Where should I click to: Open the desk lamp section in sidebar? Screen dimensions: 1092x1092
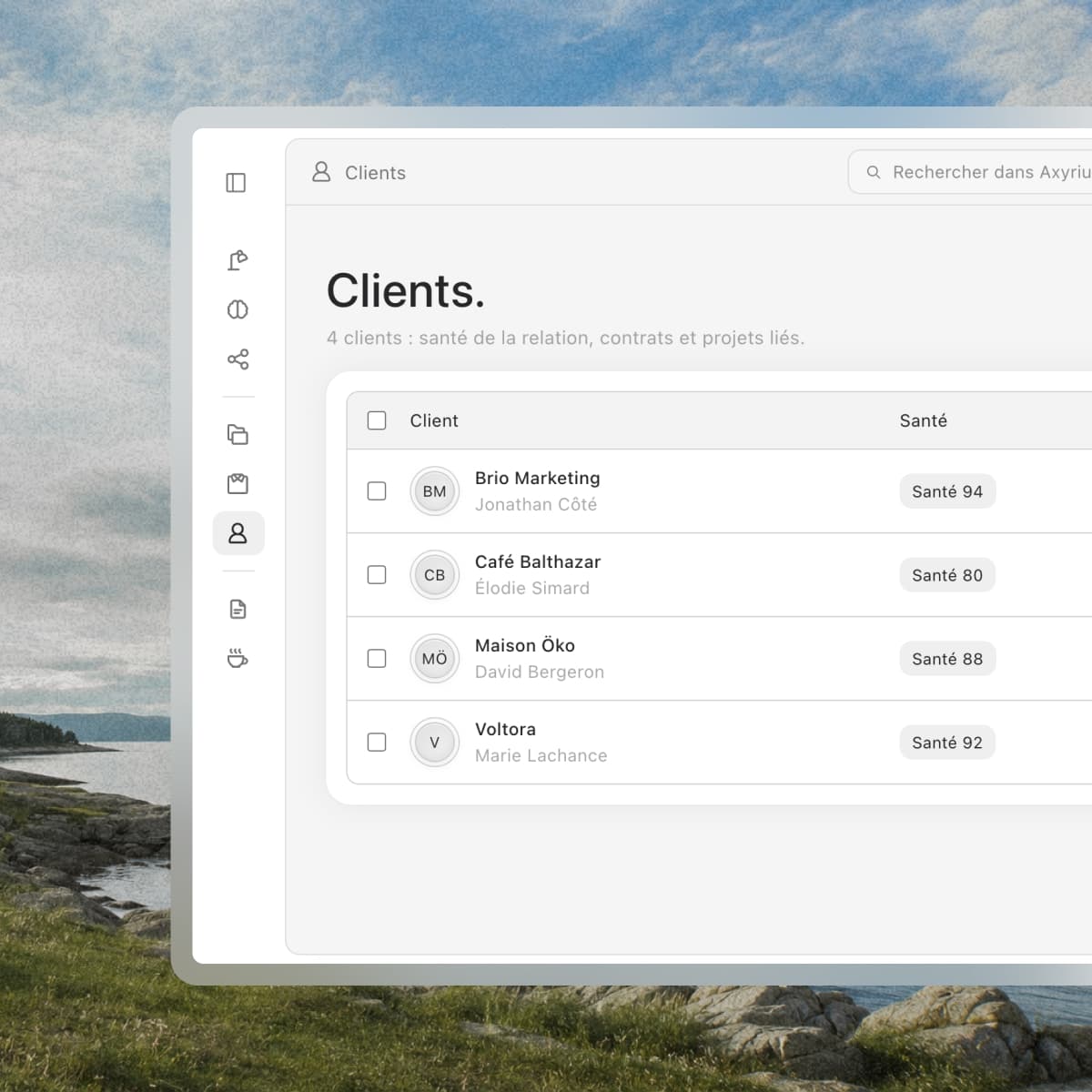[238, 260]
